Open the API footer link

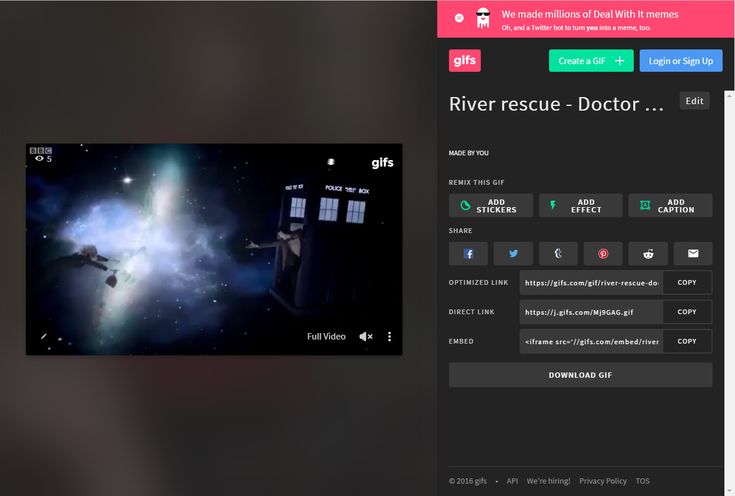512,481
